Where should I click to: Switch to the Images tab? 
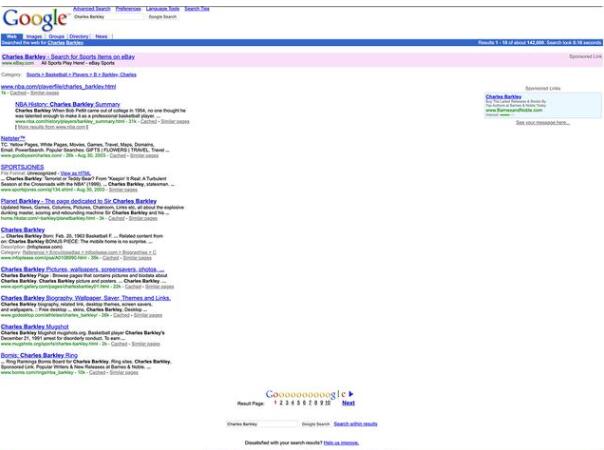click(x=34, y=36)
